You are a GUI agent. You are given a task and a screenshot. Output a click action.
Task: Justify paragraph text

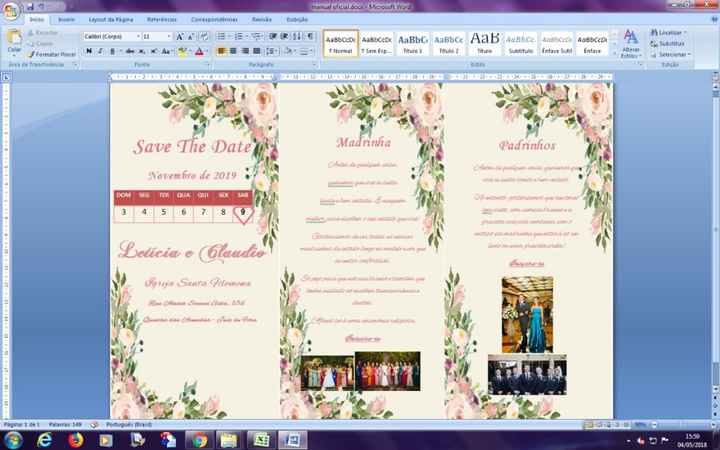coord(257,51)
